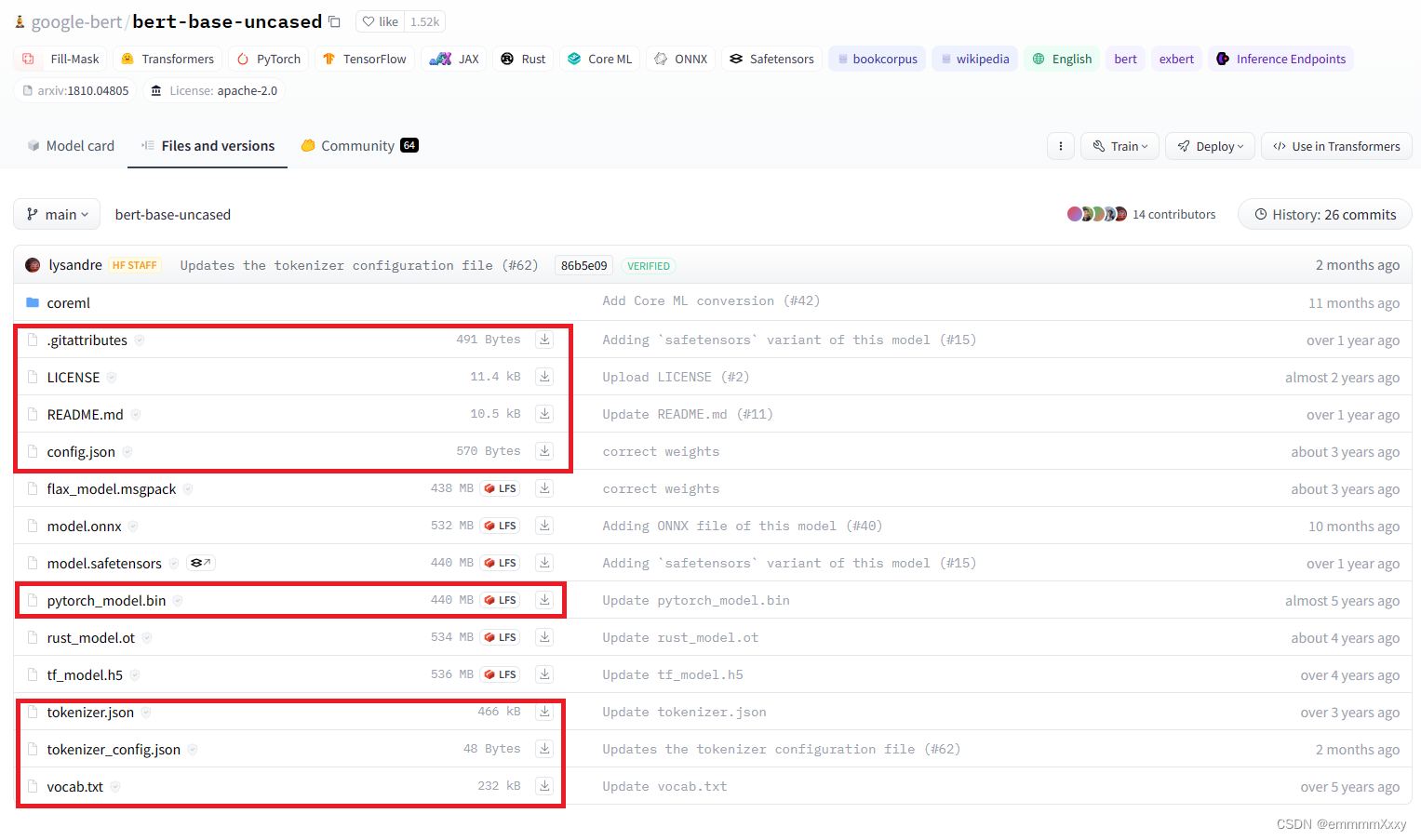Image resolution: width=1421 pixels, height=840 pixels.
Task: Download flax_model.msgpack file
Action: click(544, 488)
